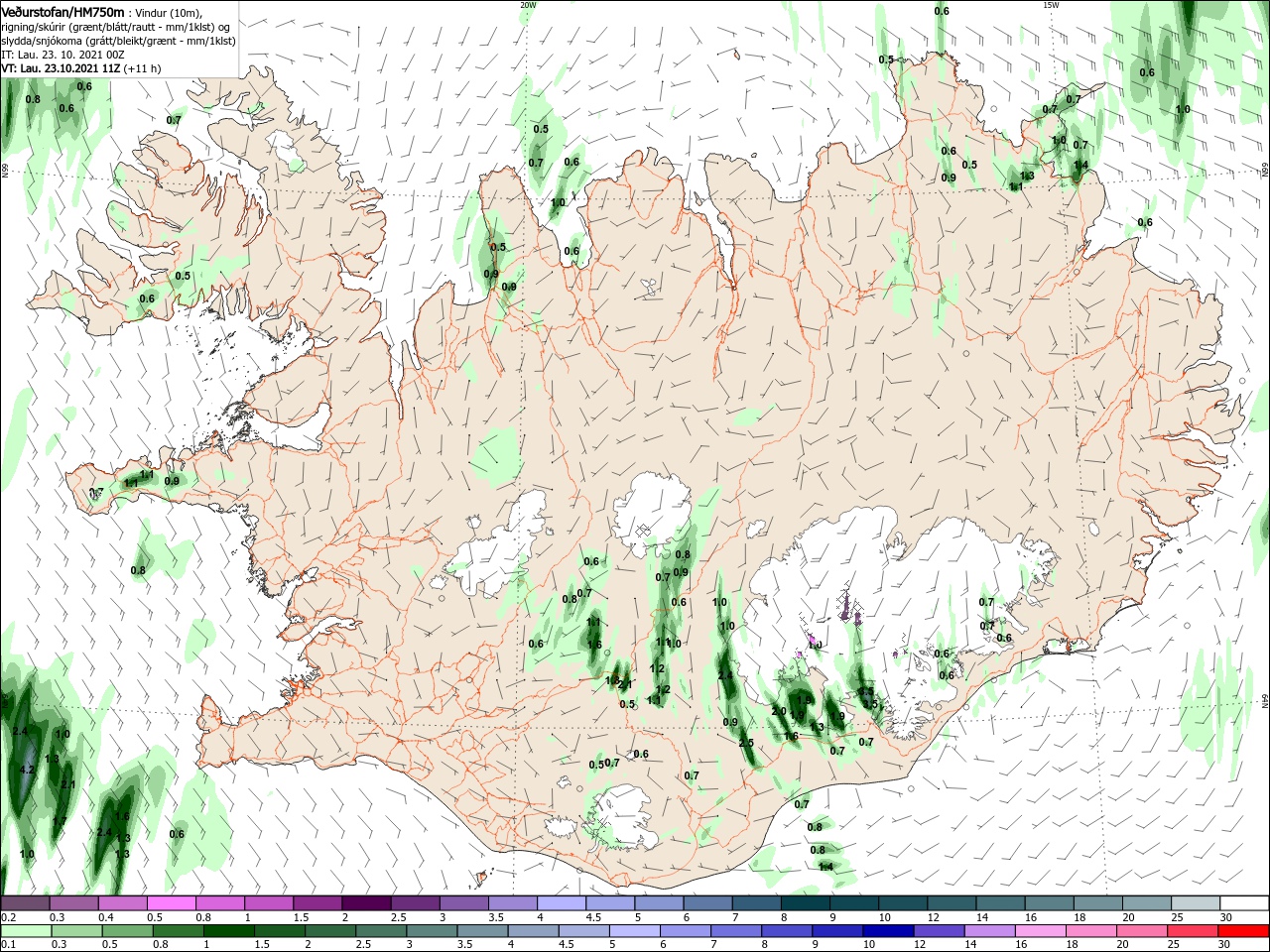Screen dimensions: 1270x952
Task: Select the light pink swatch at rain level 16
Action: coord(1041,931)
